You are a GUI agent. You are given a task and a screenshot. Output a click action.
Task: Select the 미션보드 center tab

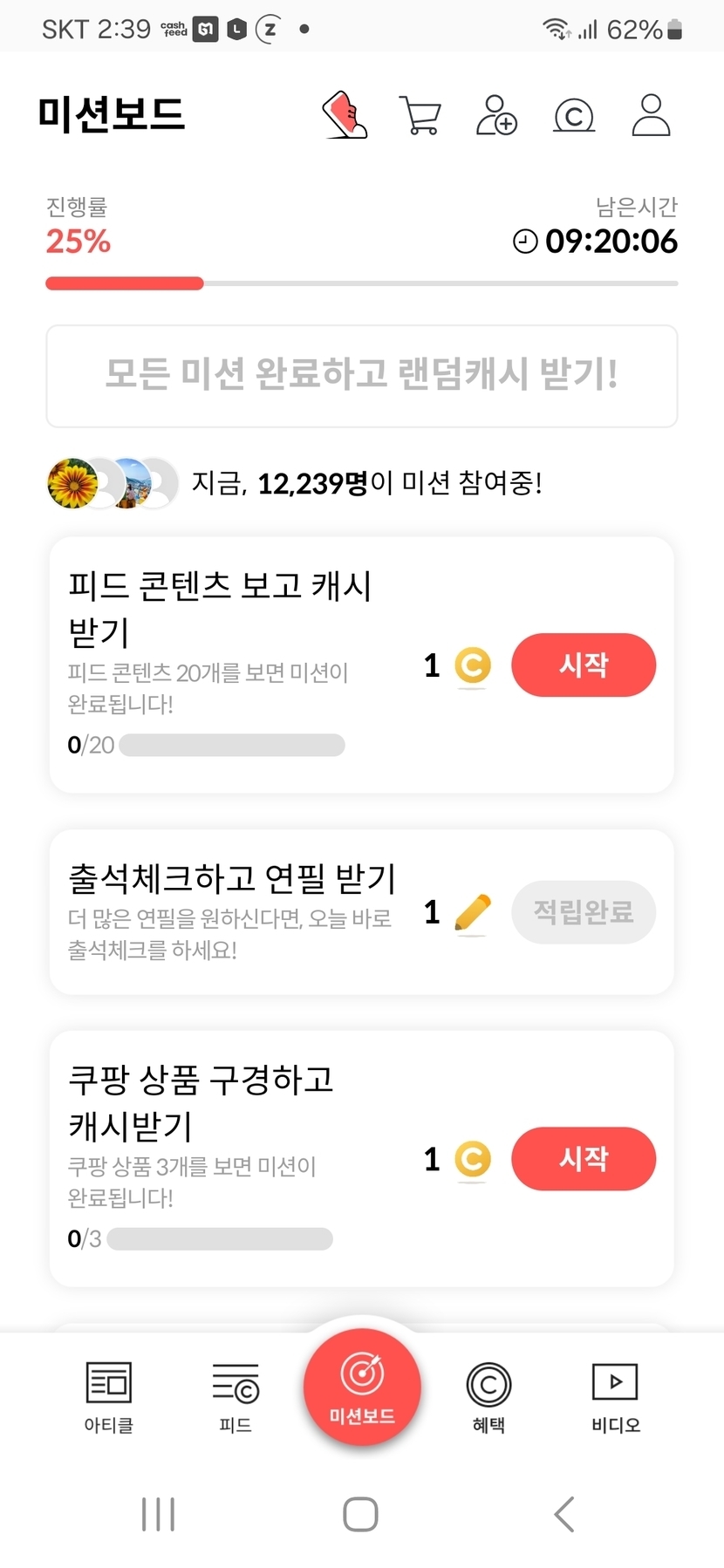tap(362, 1387)
